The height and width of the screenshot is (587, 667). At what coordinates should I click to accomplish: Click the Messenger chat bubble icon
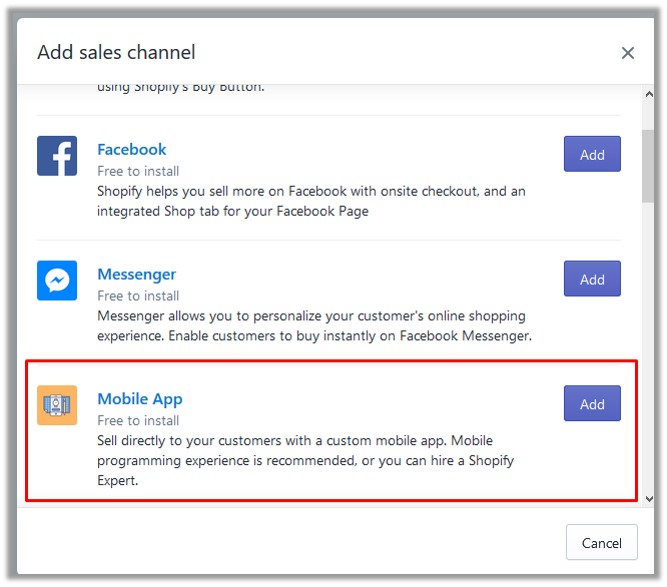point(57,280)
